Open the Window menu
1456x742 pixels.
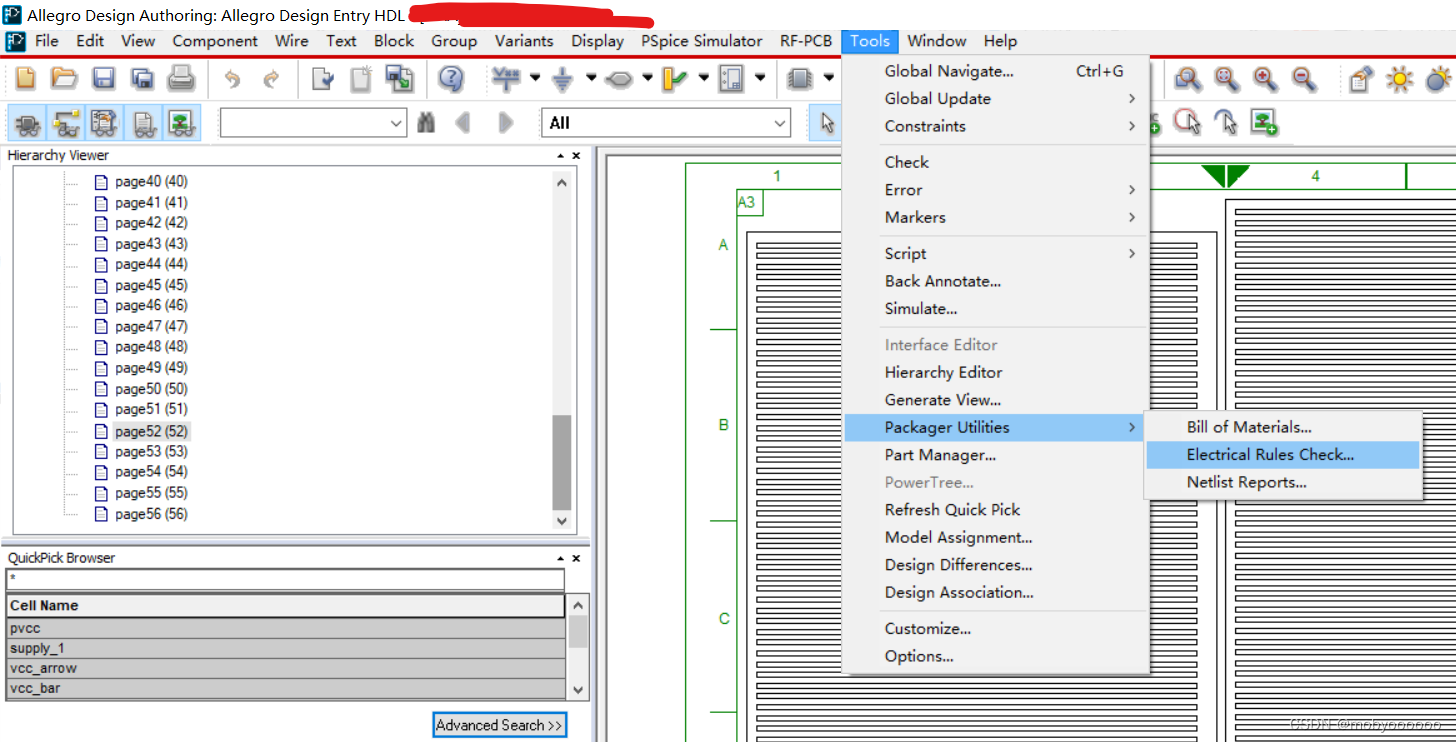coord(936,41)
